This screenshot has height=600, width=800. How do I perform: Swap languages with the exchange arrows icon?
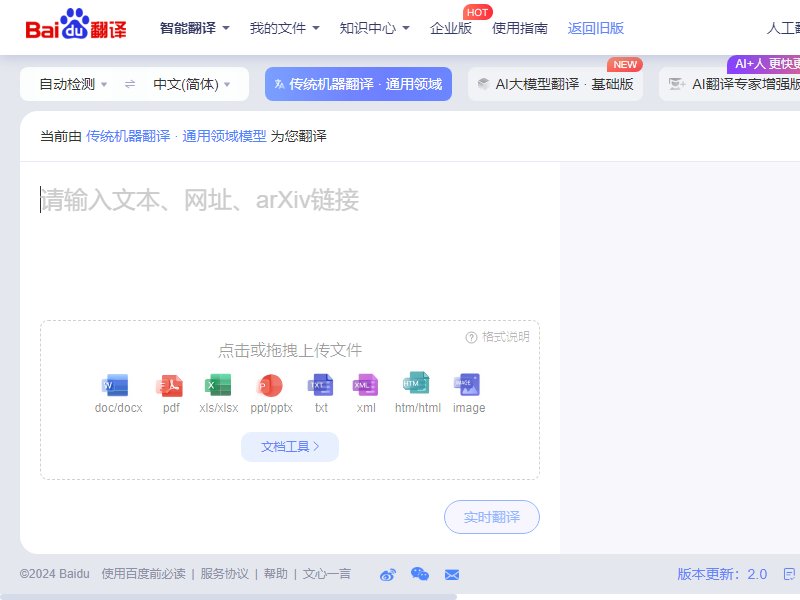click(130, 84)
